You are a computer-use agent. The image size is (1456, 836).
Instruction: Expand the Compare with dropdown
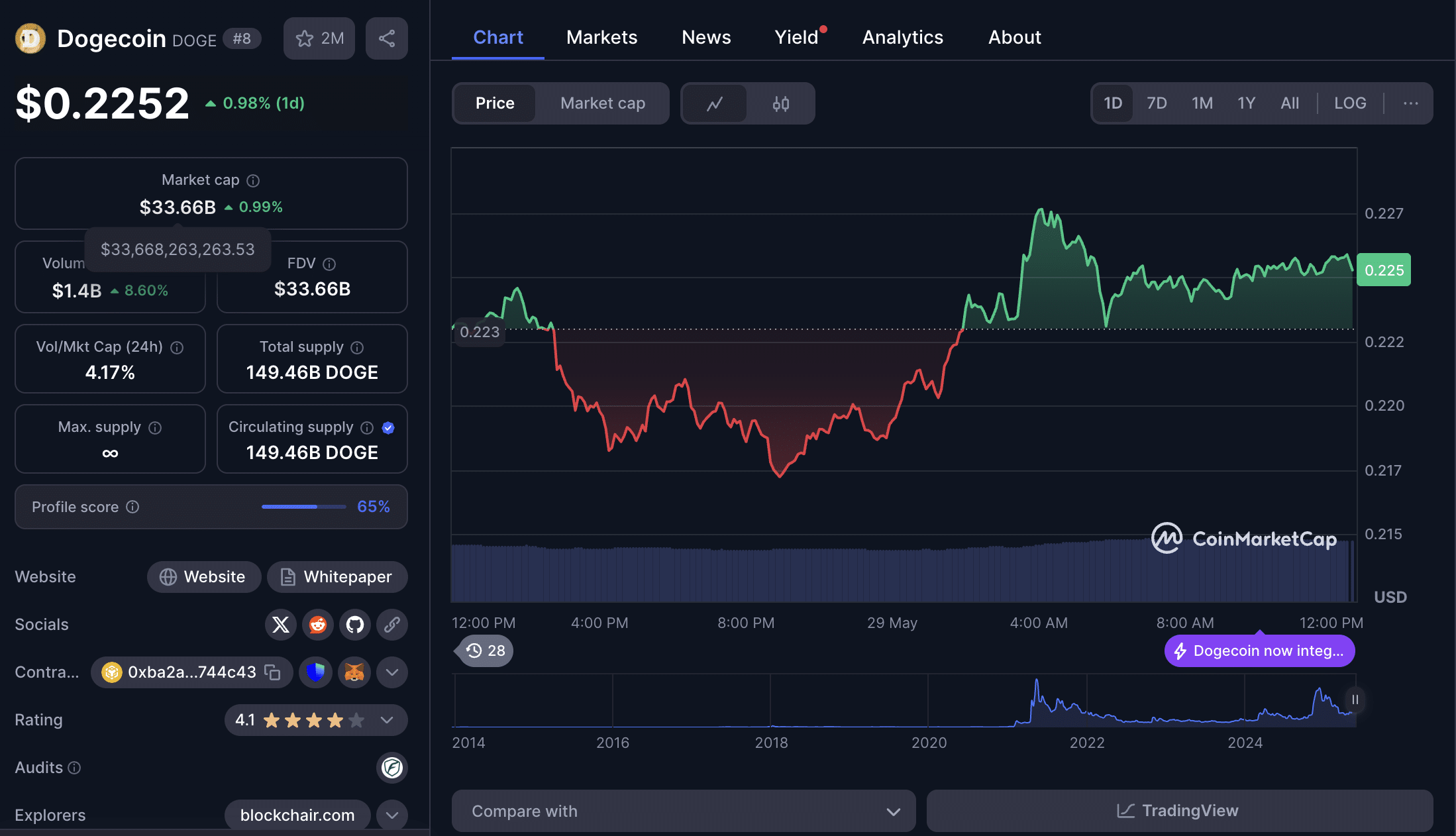coord(683,811)
